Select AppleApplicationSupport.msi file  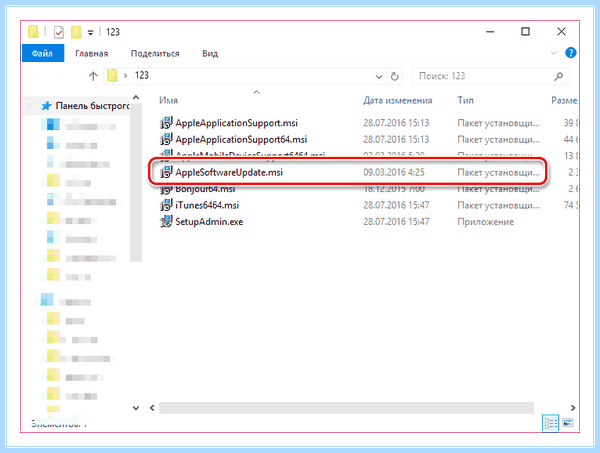click(236, 123)
